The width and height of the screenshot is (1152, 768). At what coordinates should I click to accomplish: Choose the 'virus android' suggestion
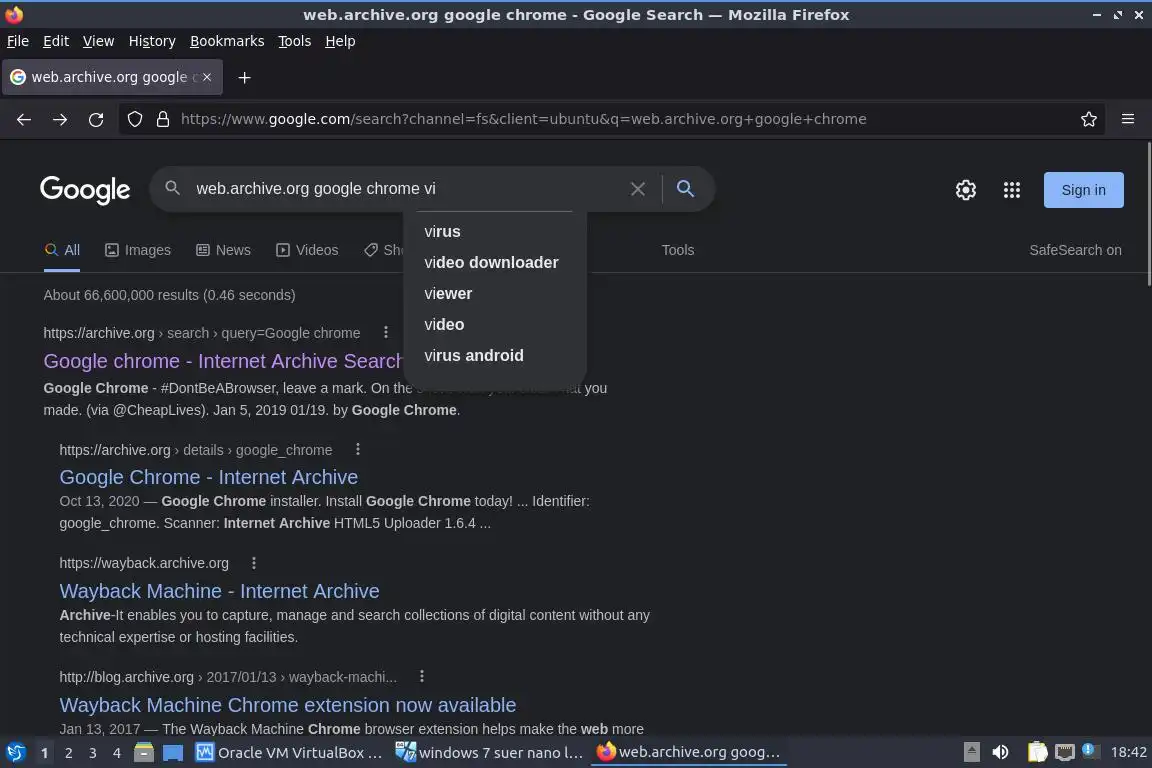(x=494, y=355)
